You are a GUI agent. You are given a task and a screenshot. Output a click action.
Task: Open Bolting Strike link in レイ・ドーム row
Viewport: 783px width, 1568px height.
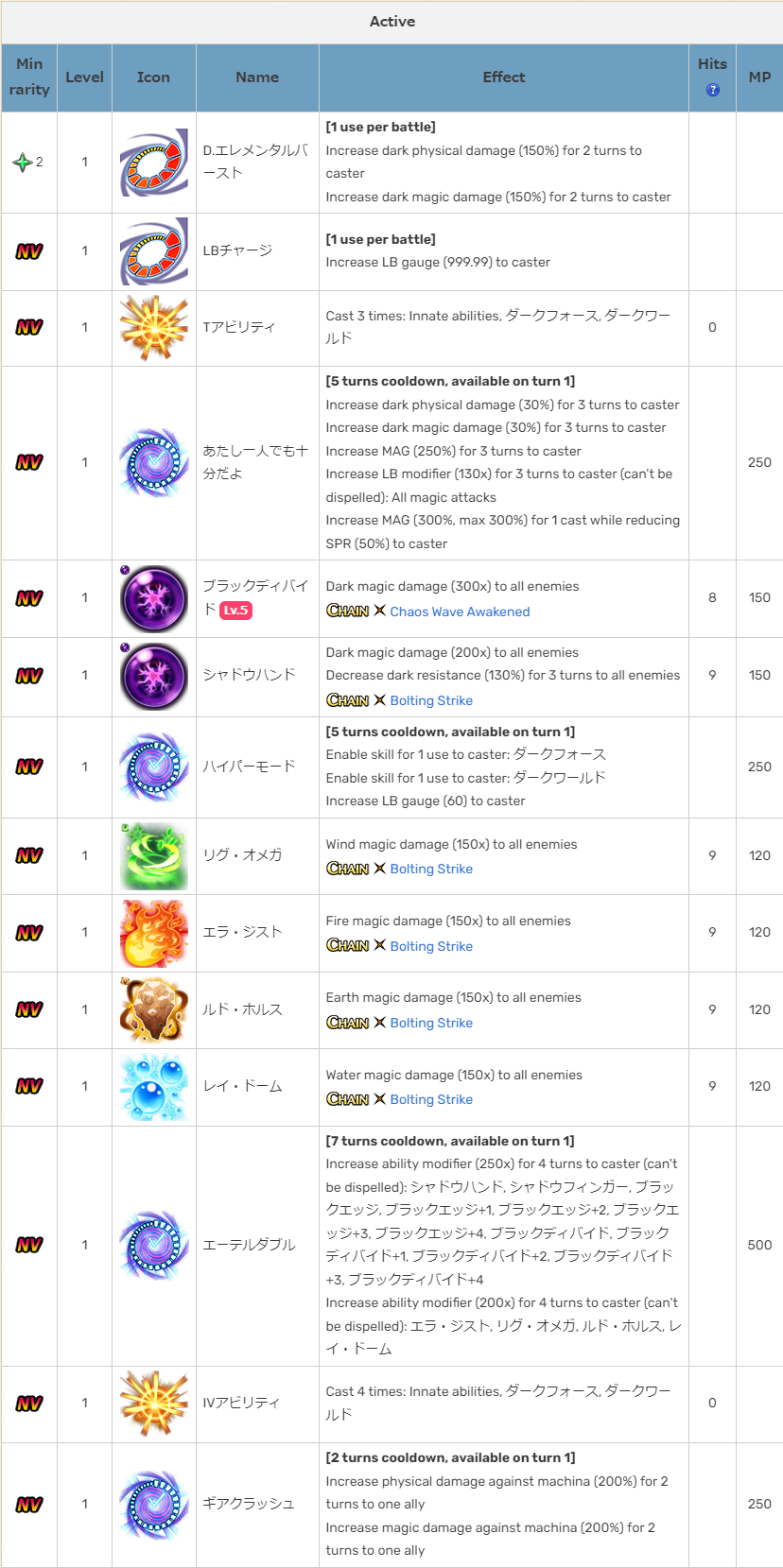point(431,1099)
